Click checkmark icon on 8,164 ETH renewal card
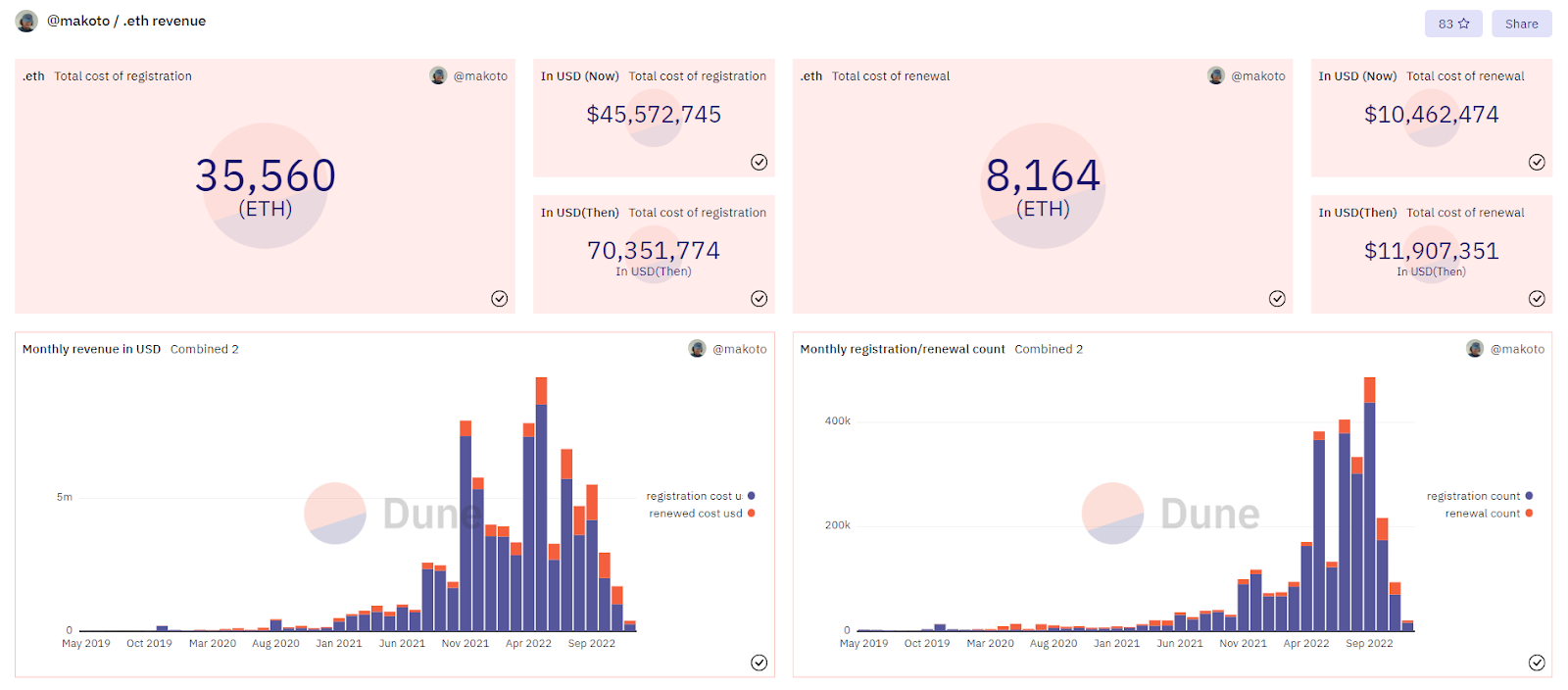The height and width of the screenshot is (690, 1568). tap(1277, 299)
